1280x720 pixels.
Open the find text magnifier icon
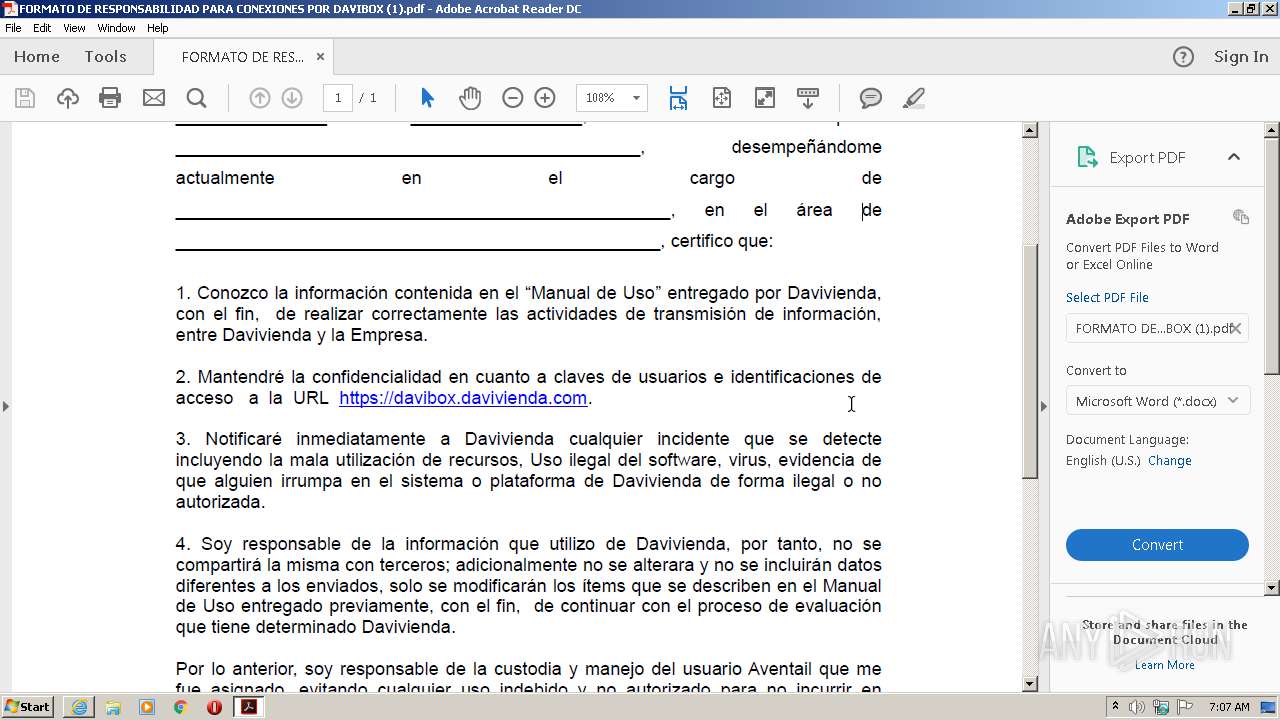196,98
